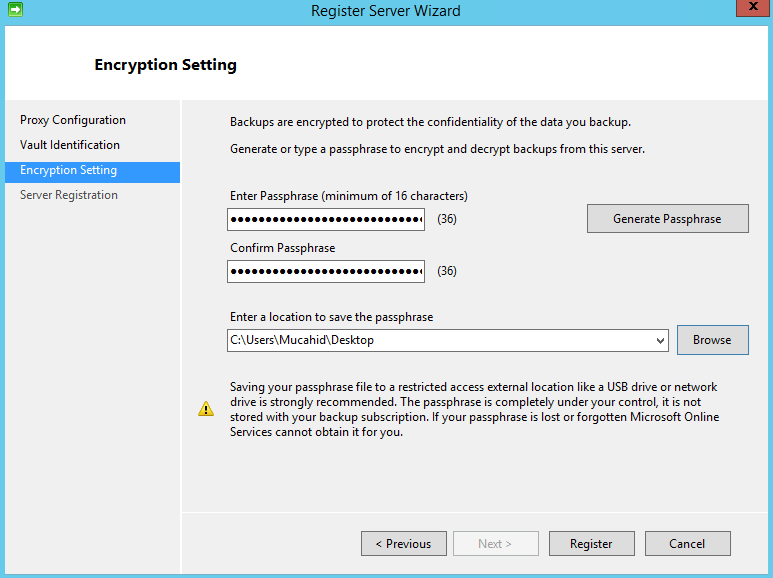
Task: Close the Register Server Wizard window
Action: [x=753, y=7]
